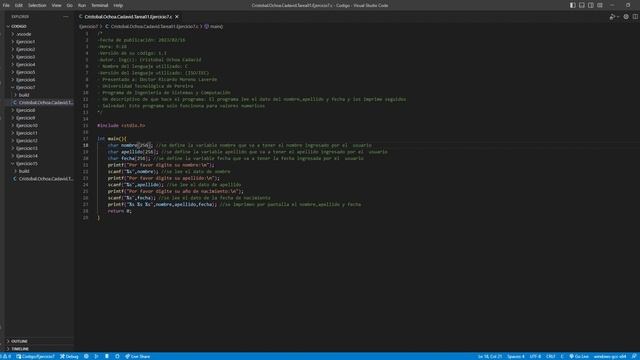Image resolution: width=640 pixels, height=360 pixels.
Task: Open the Go menu
Action: [x=70, y=5]
